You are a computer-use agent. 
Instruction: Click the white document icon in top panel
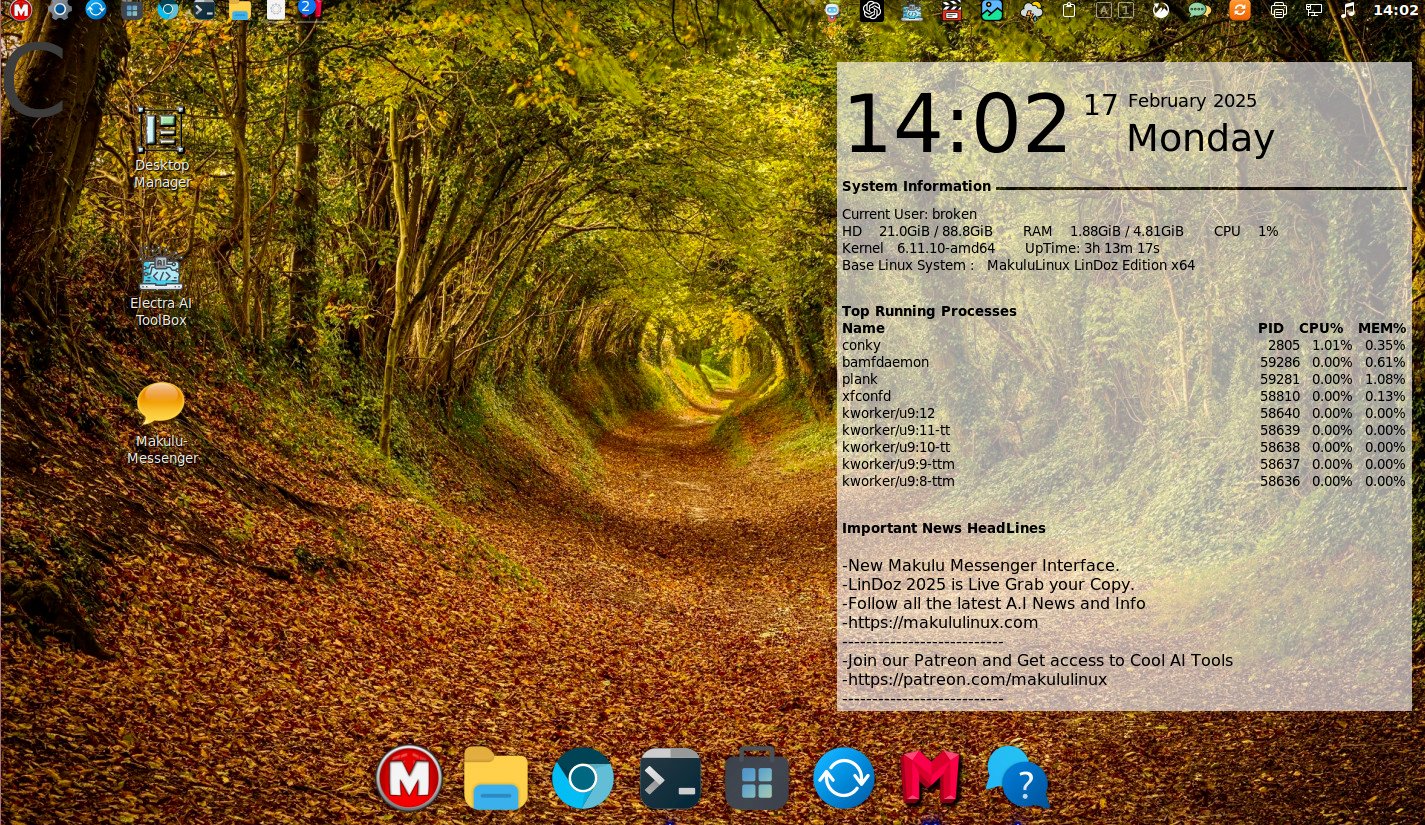[x=275, y=10]
